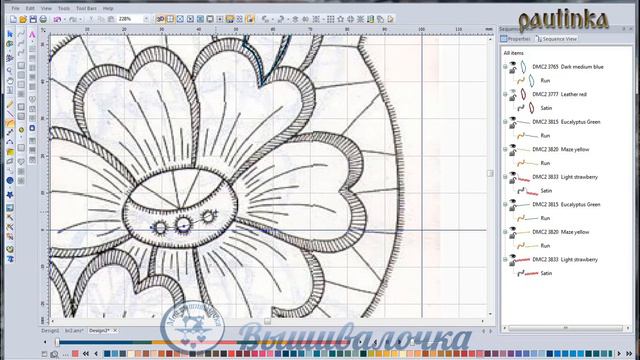The image size is (640, 360).
Task: Switch to the kn2.am* document tab
Action: click(x=74, y=331)
